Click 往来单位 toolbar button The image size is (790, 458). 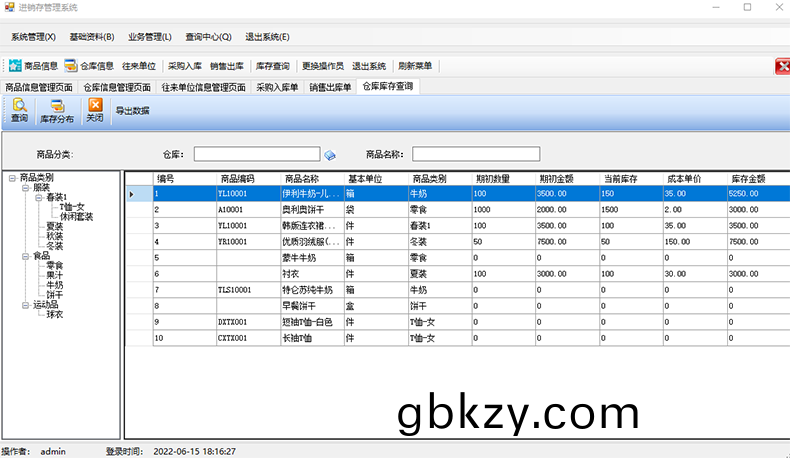[139, 66]
